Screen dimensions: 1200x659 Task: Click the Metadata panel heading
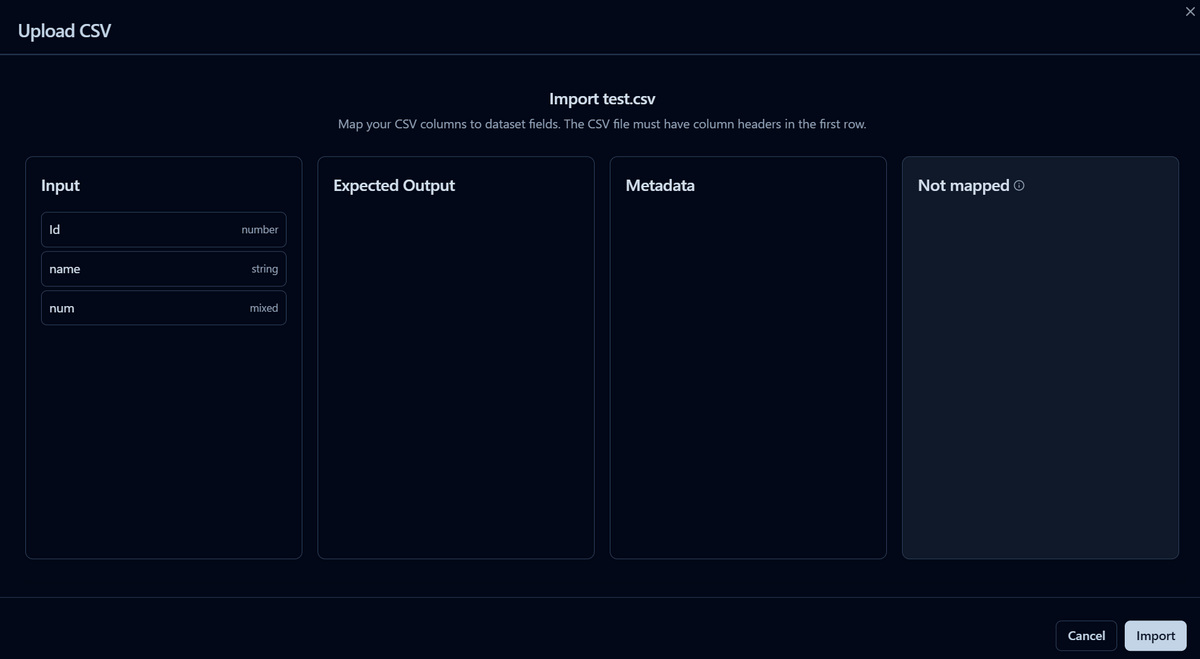[660, 186]
